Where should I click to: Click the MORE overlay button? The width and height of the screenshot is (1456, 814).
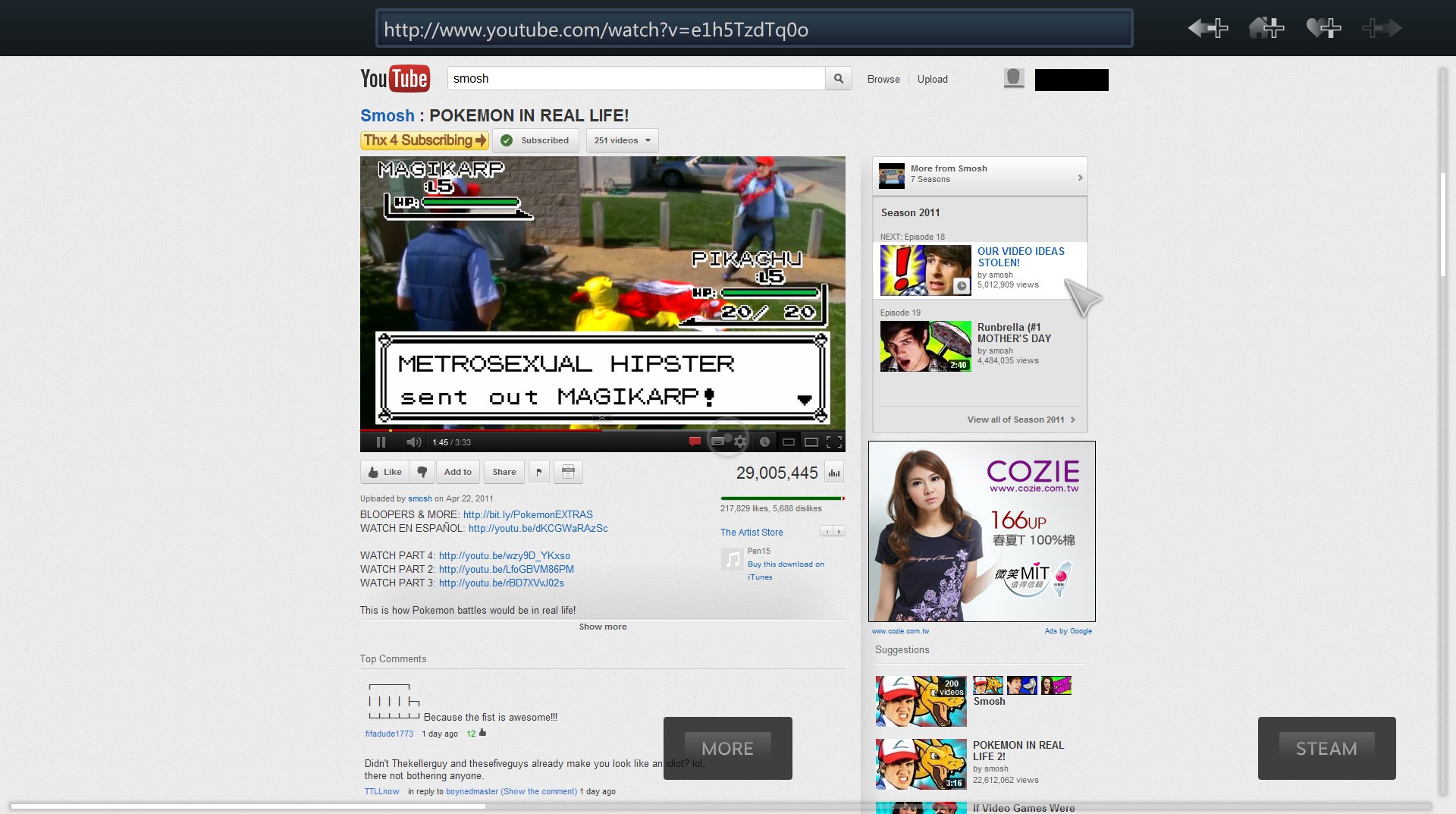[727, 748]
